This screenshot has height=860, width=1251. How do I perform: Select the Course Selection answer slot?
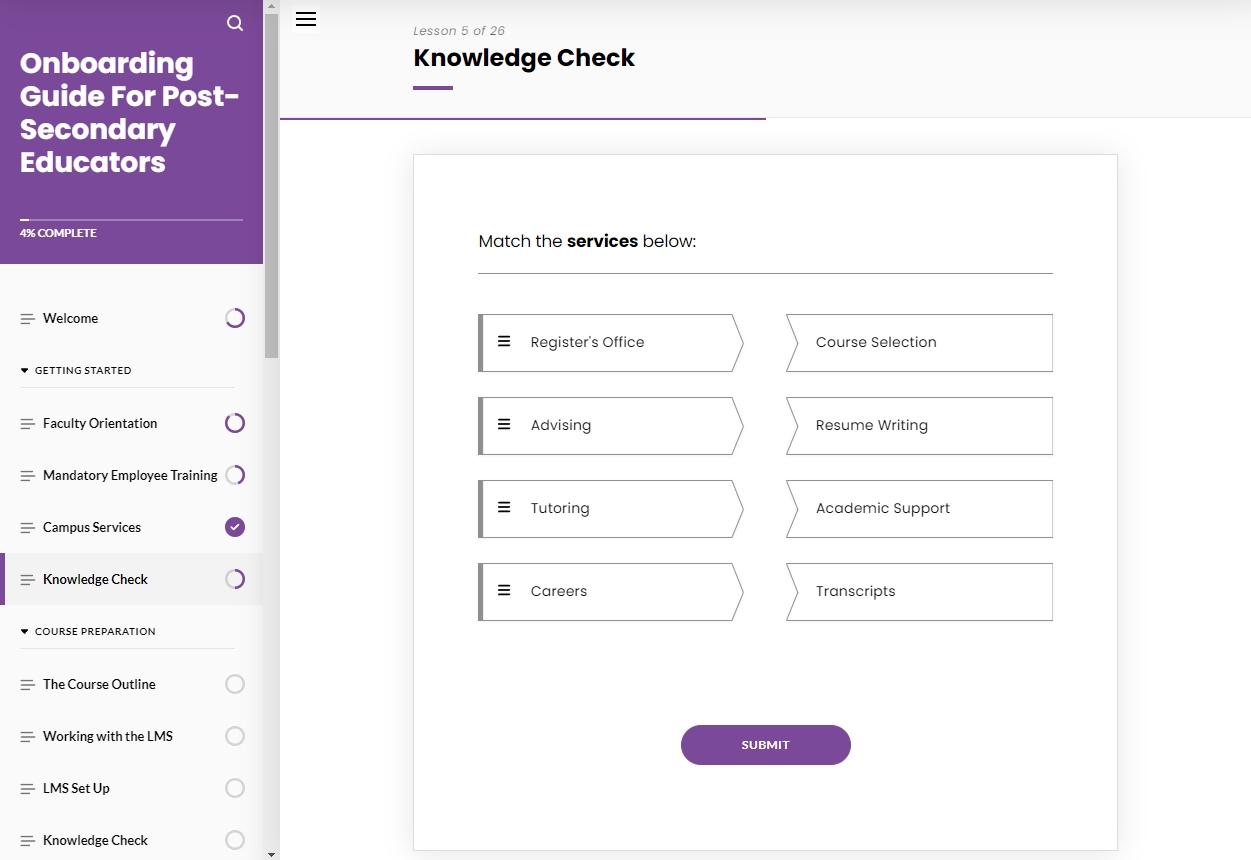[x=919, y=342]
